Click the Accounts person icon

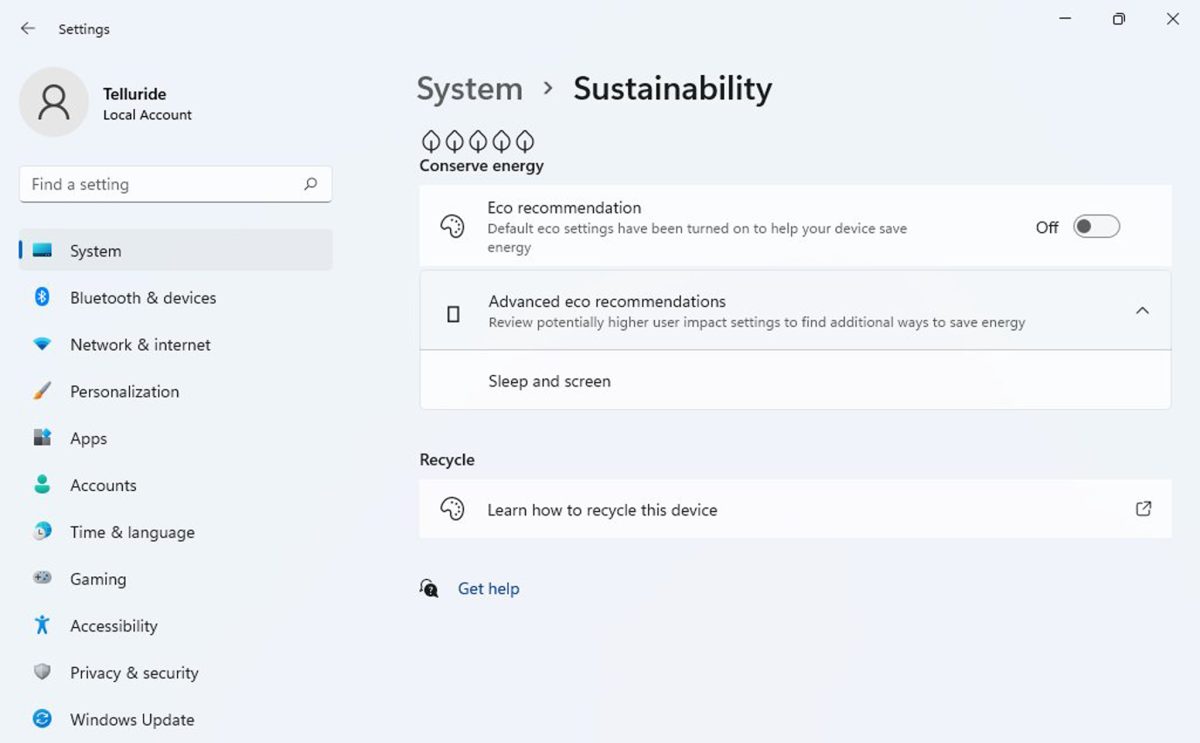[x=42, y=485]
